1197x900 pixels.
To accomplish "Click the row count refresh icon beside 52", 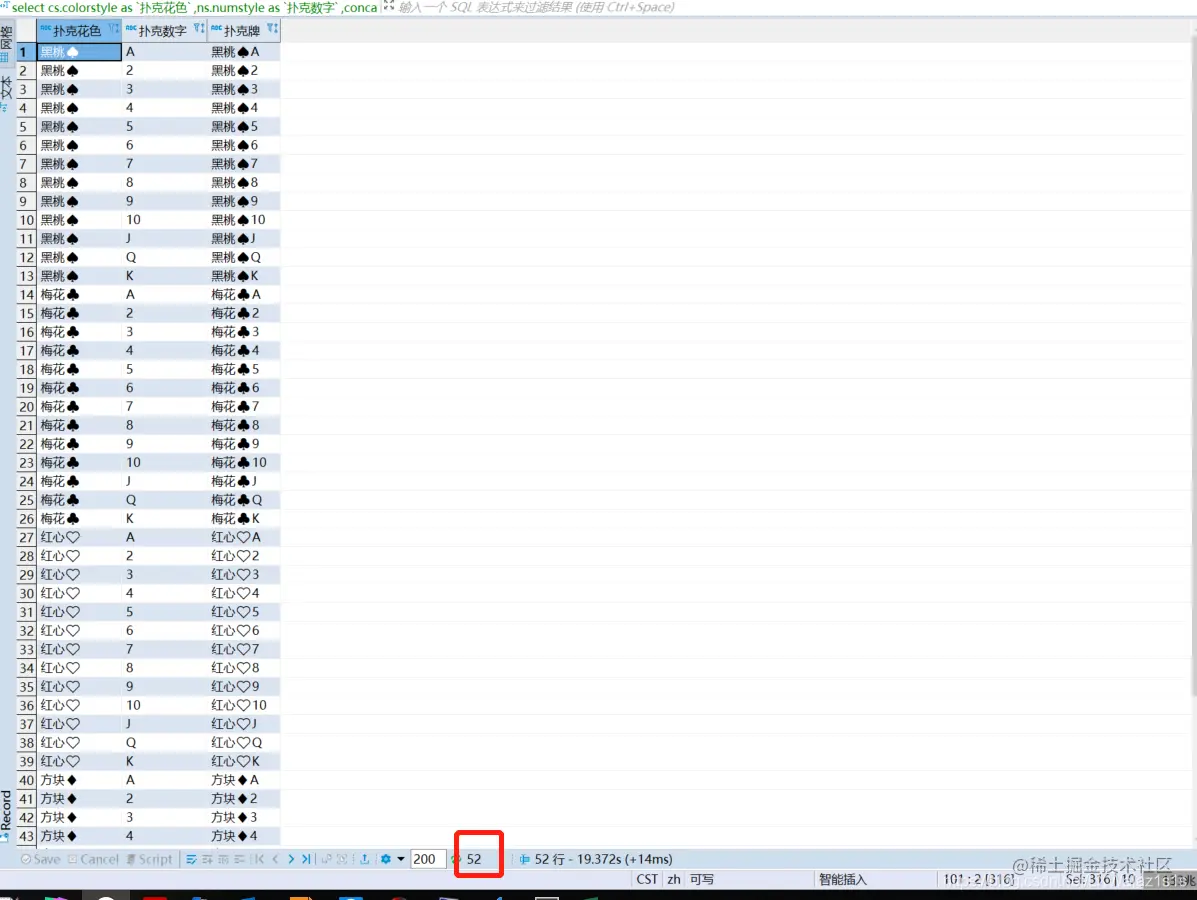I will click(x=456, y=860).
